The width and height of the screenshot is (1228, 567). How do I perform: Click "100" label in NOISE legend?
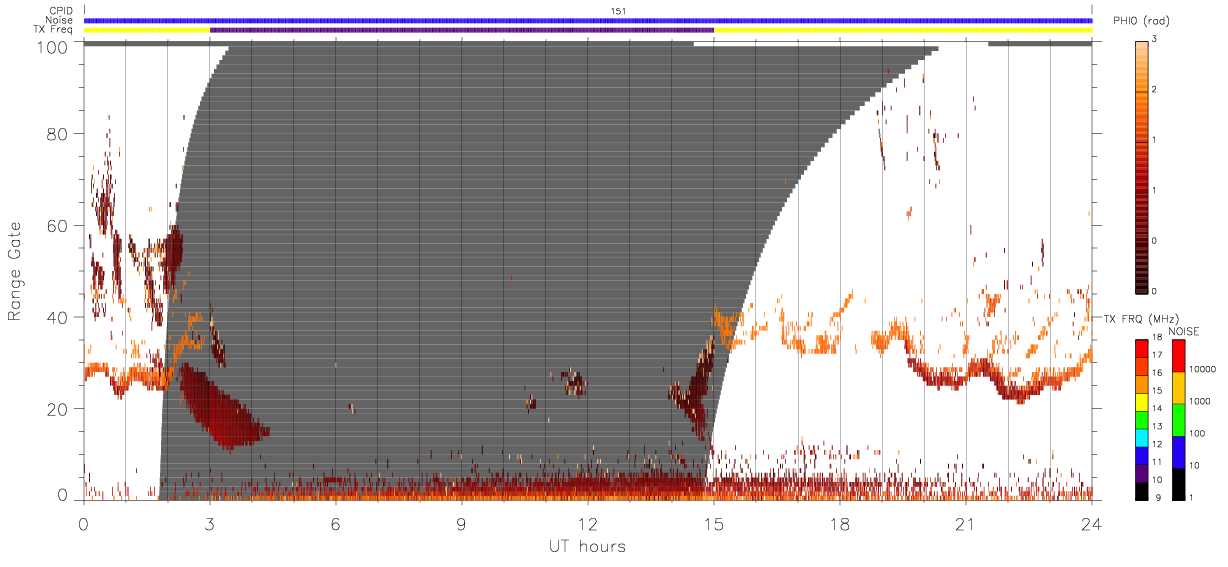click(1197, 433)
